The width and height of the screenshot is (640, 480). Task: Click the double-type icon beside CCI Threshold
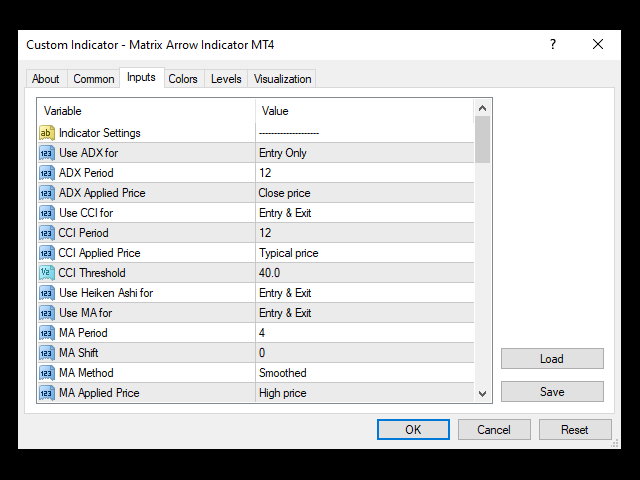tap(47, 273)
